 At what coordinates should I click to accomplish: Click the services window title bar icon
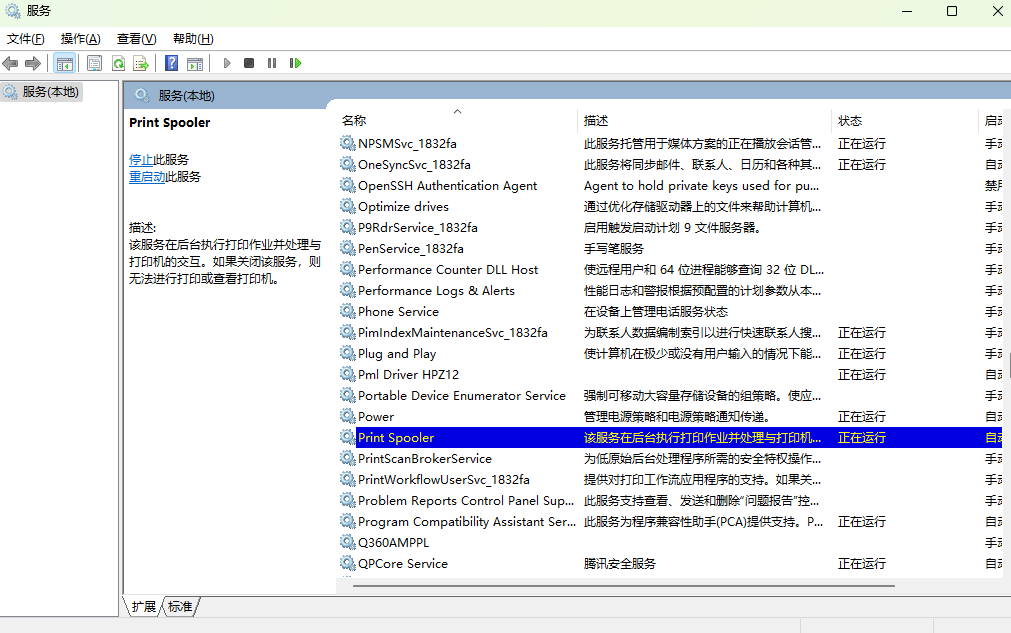pos(12,11)
